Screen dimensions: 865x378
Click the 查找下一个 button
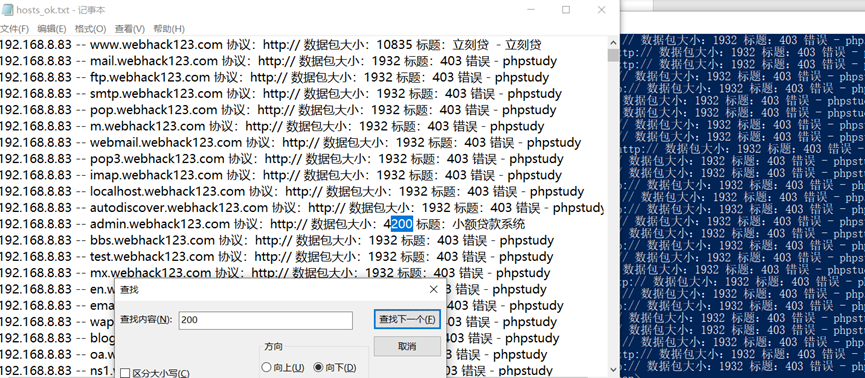coord(407,320)
